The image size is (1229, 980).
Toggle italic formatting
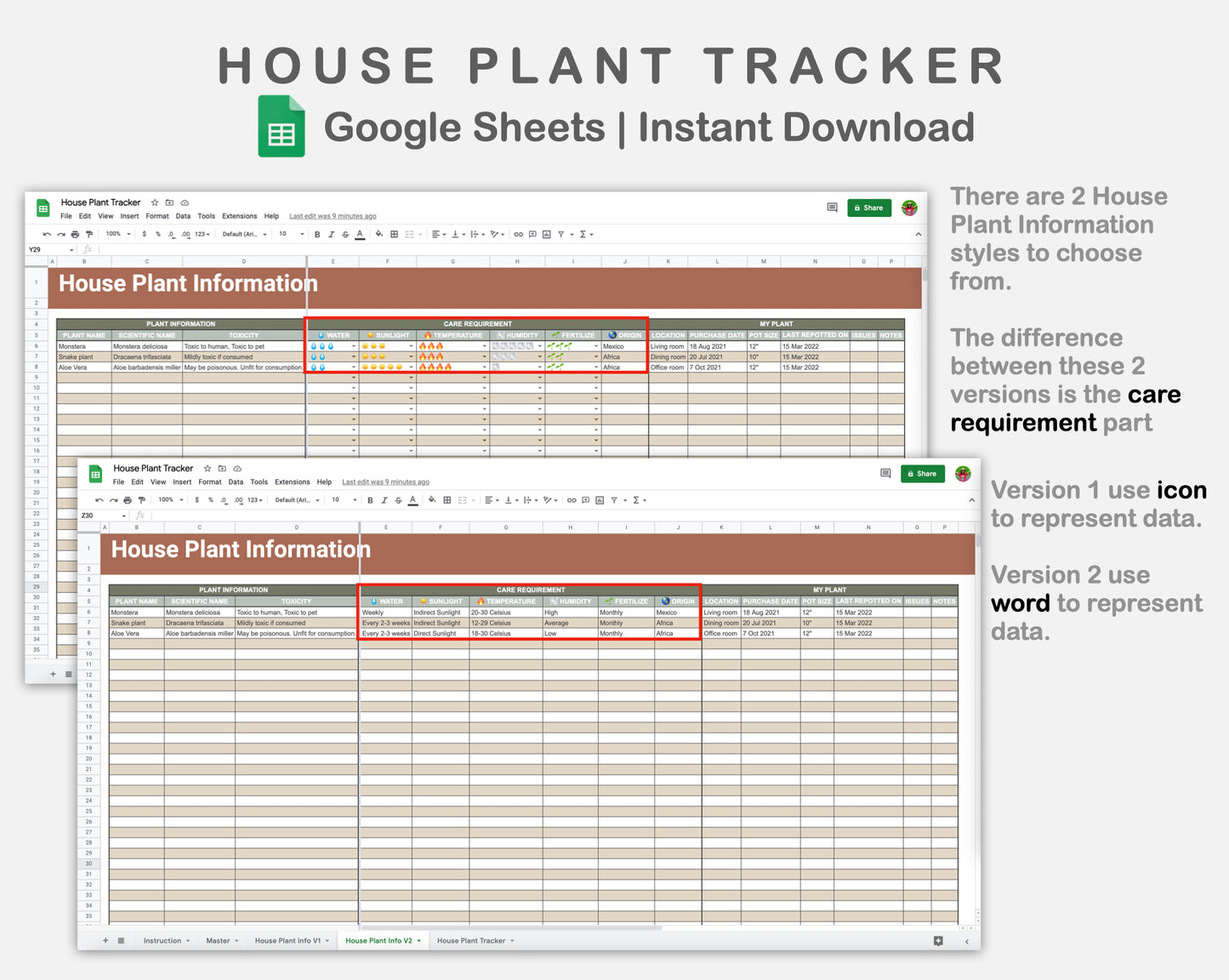[383, 500]
